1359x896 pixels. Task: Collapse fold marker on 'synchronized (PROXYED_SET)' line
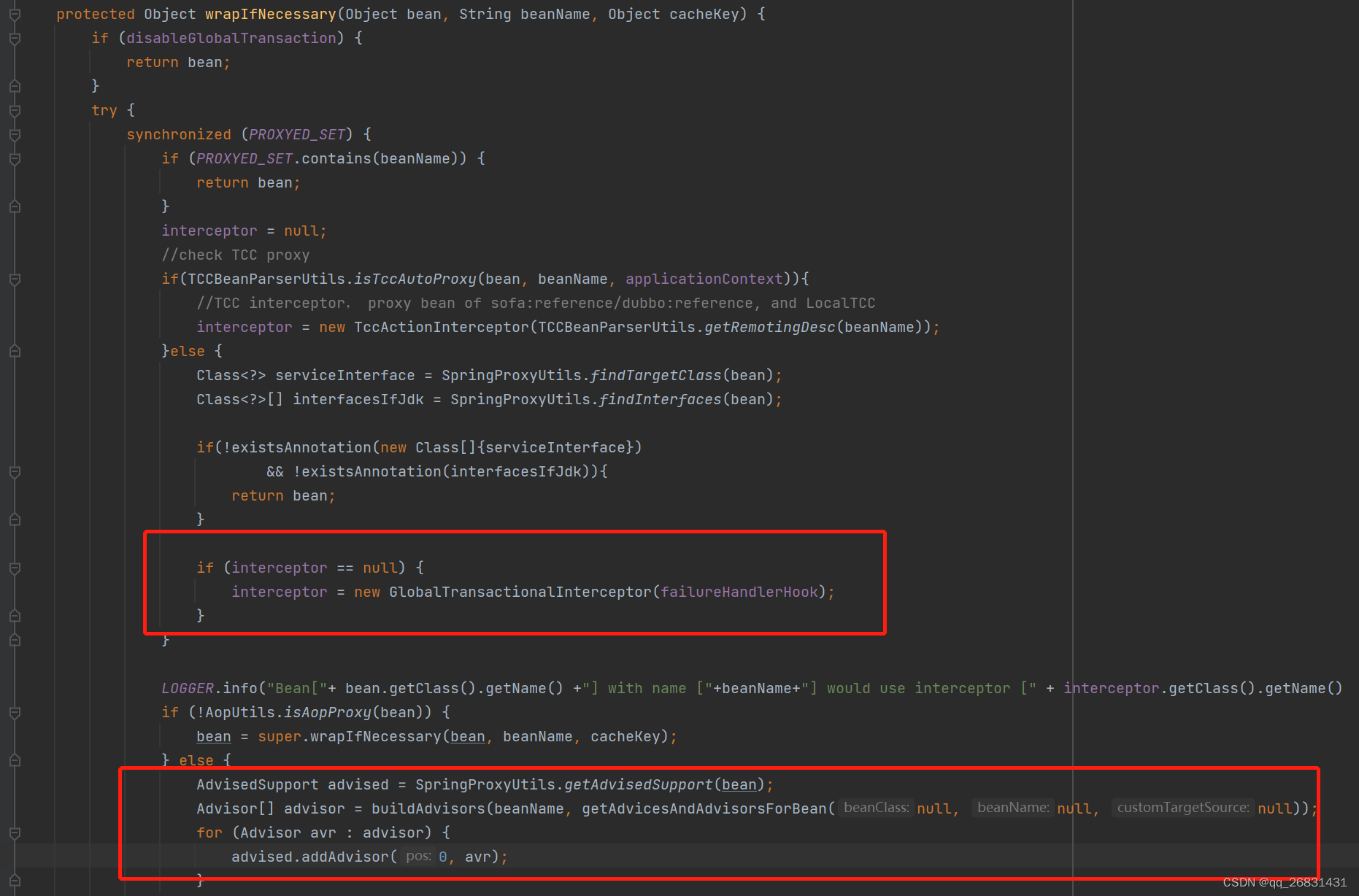tap(15, 135)
